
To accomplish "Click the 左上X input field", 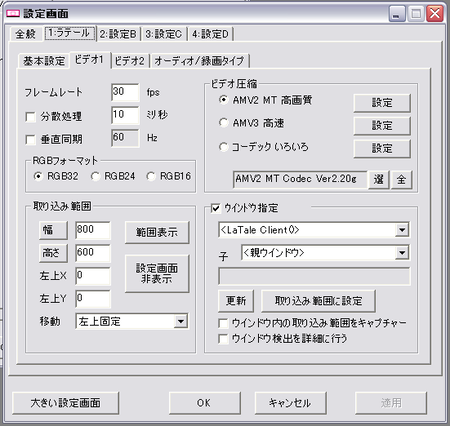I will (x=93, y=276).
